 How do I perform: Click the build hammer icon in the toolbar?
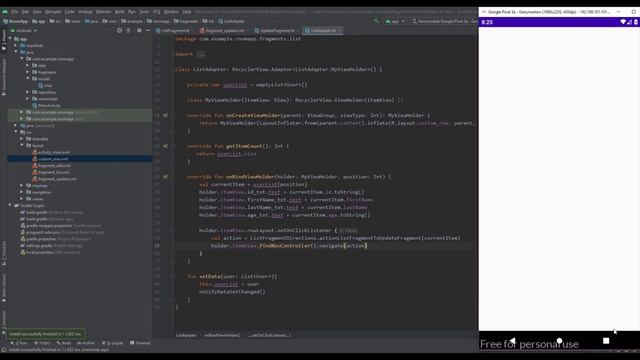pos(376,21)
